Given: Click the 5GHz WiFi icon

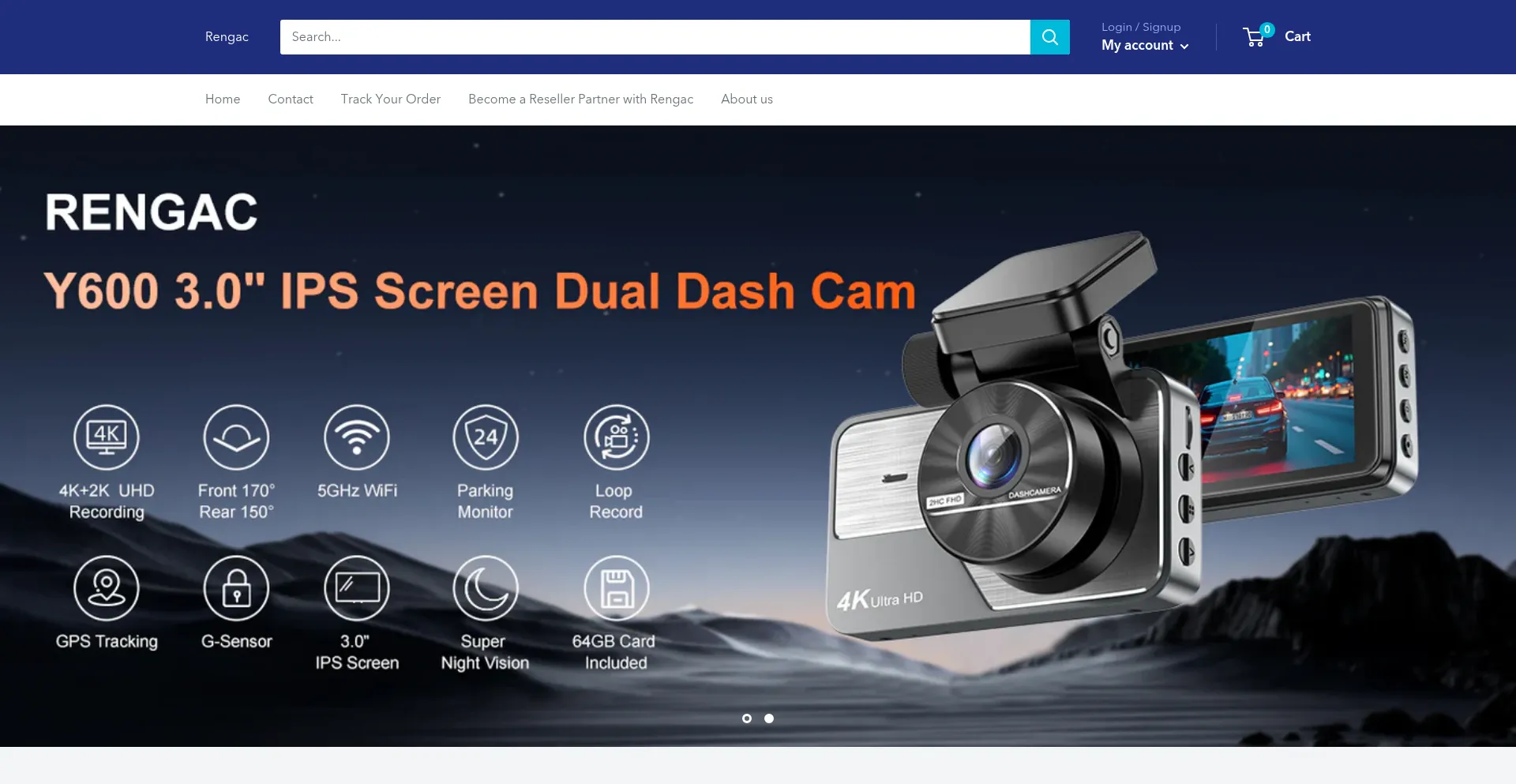Looking at the screenshot, I should pos(357,437).
